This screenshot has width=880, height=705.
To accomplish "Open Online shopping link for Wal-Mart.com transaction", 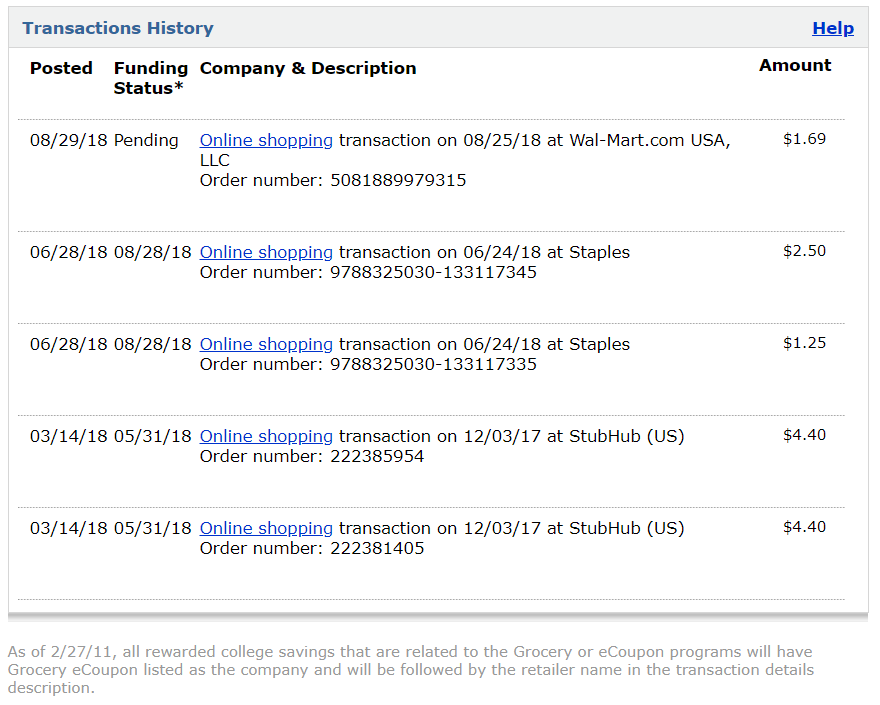I will click(266, 140).
